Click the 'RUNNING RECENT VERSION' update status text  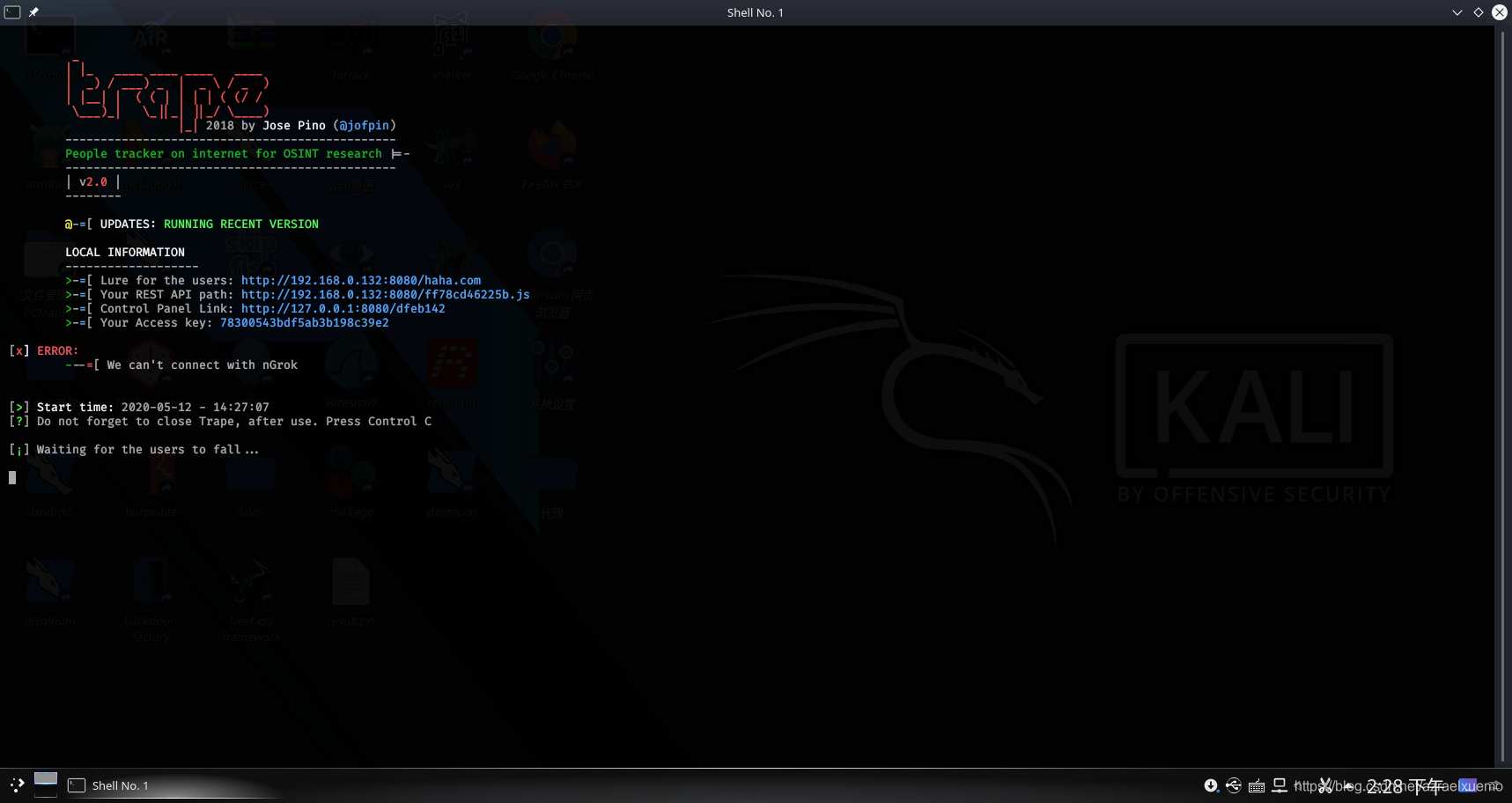(241, 225)
